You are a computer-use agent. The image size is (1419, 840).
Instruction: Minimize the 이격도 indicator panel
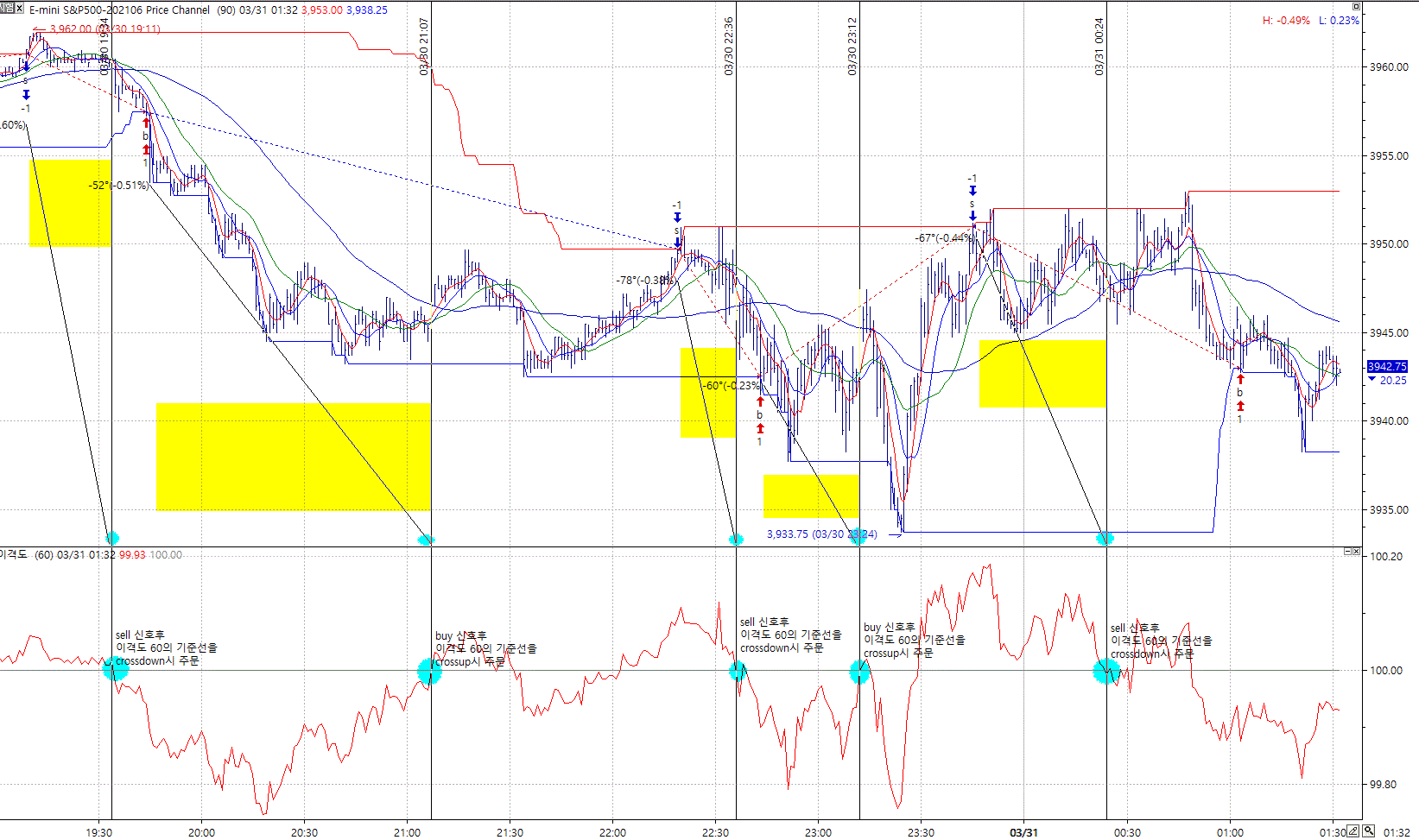pyautogui.click(x=1347, y=552)
